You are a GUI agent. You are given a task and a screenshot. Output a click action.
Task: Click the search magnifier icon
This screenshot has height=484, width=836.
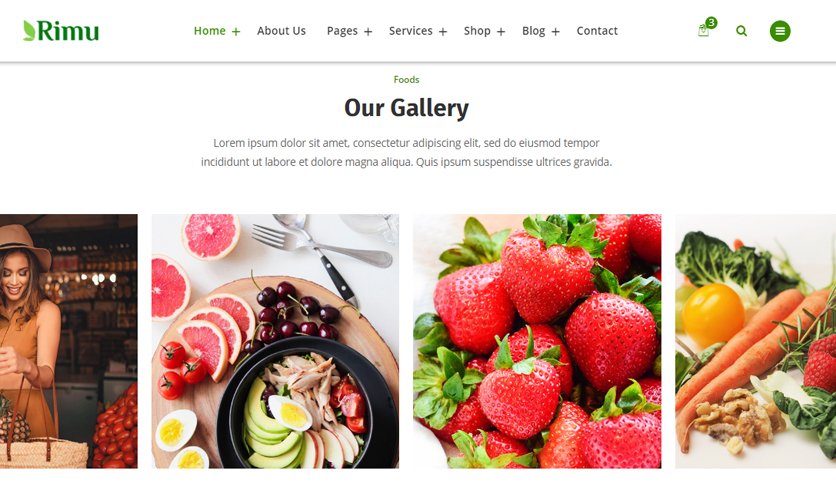pos(741,31)
